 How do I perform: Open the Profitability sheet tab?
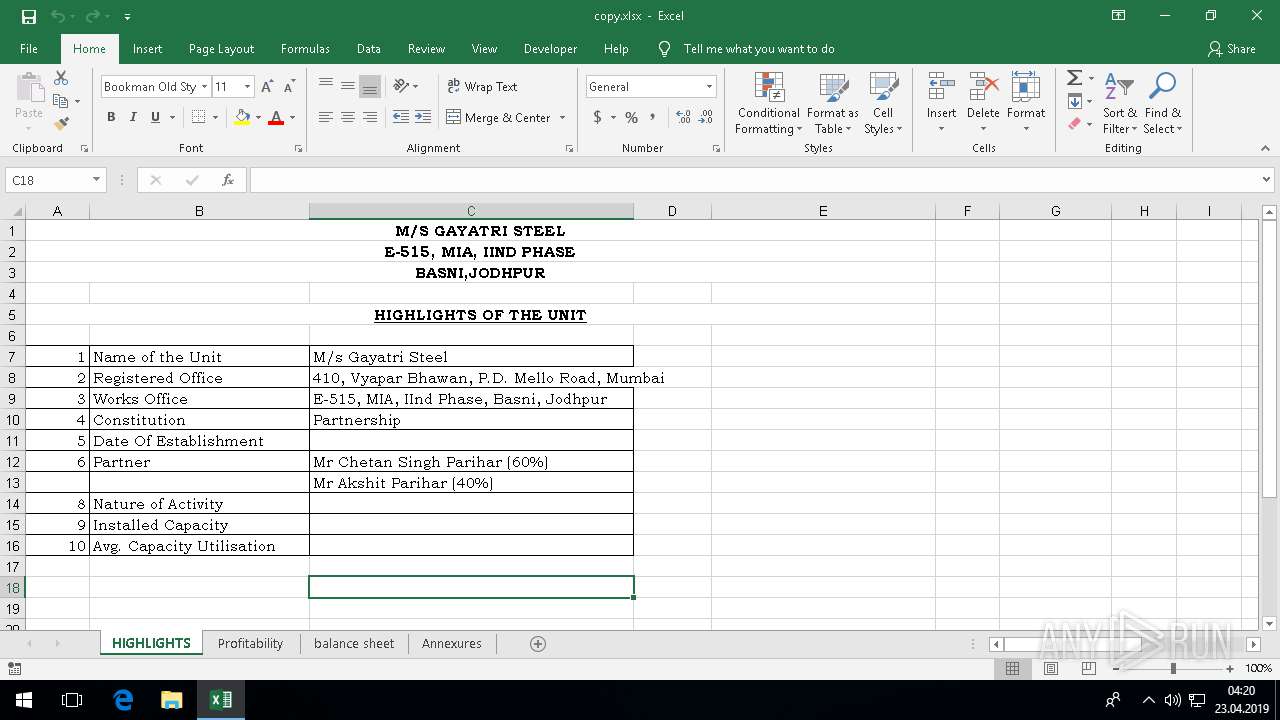click(x=250, y=644)
